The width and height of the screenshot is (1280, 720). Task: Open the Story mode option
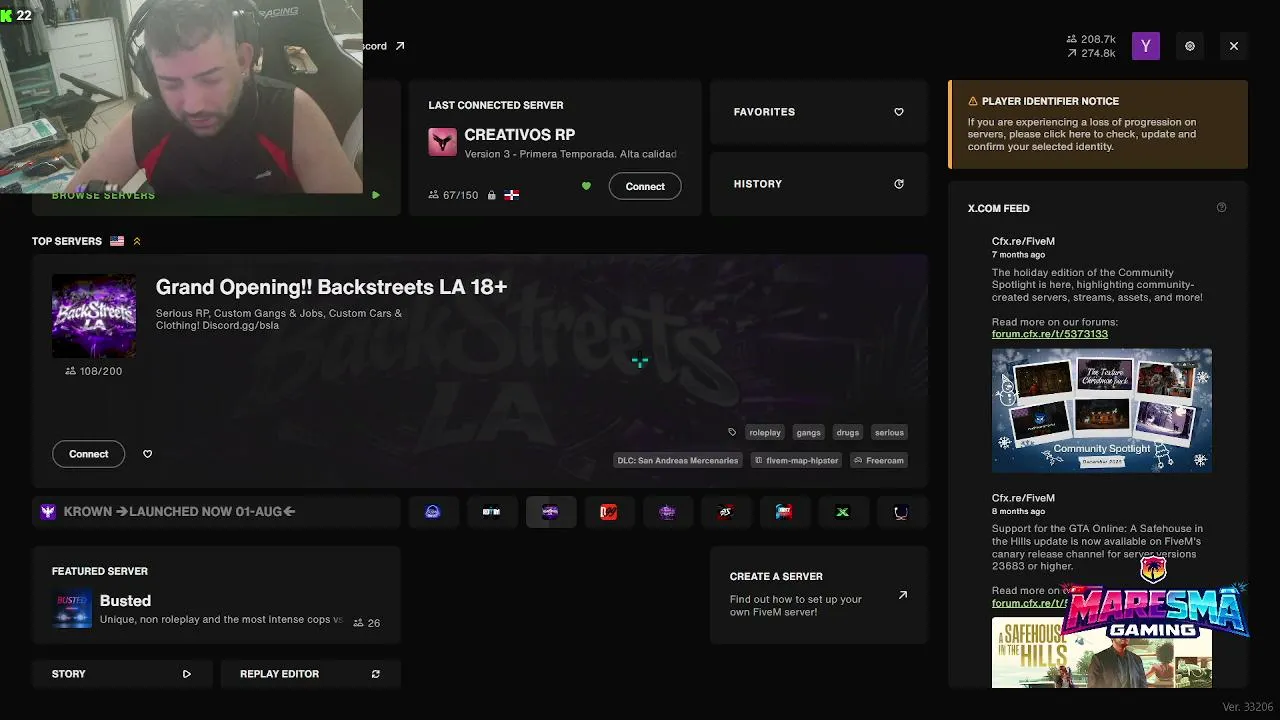pos(122,674)
